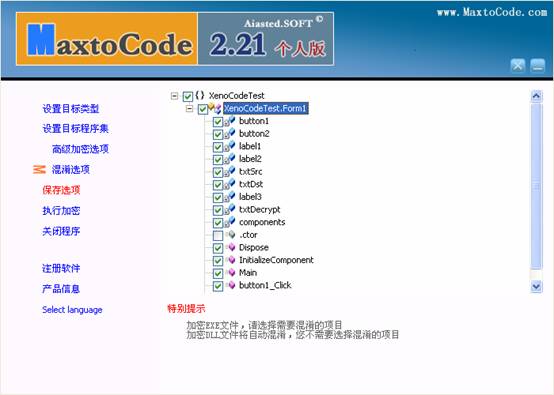
Task: Toggle the txtSrc checkbox
Action: coord(218,172)
